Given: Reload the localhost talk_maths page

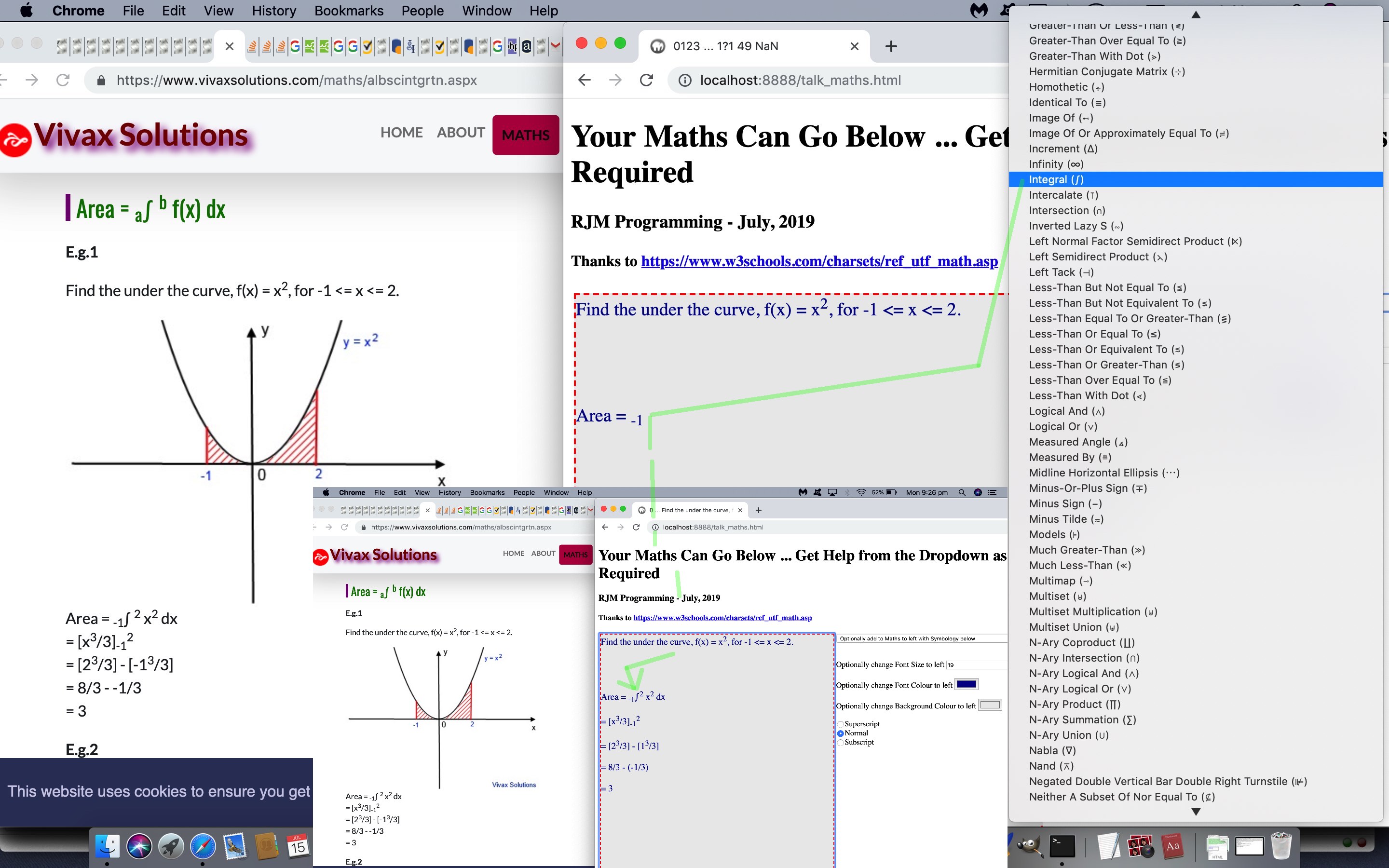Looking at the screenshot, I should 646,80.
